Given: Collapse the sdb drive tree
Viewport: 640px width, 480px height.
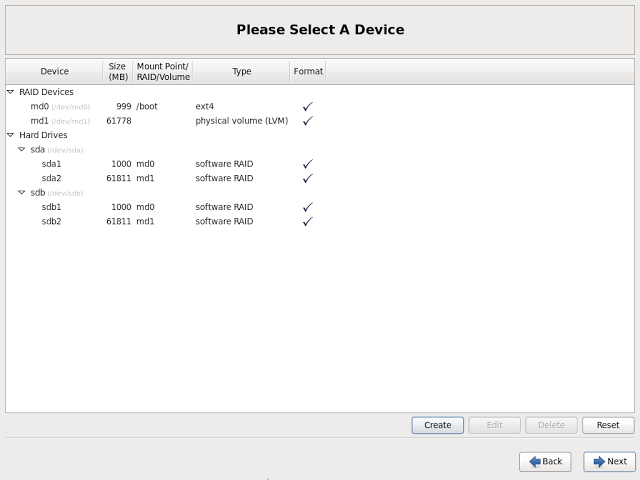Looking at the screenshot, I should point(22,193).
